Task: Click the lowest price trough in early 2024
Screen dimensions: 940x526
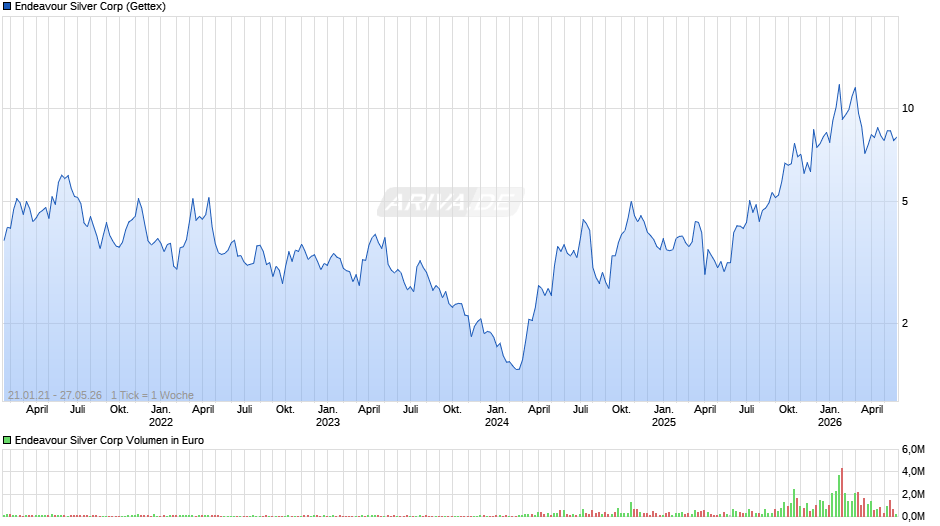Action: tap(518, 369)
